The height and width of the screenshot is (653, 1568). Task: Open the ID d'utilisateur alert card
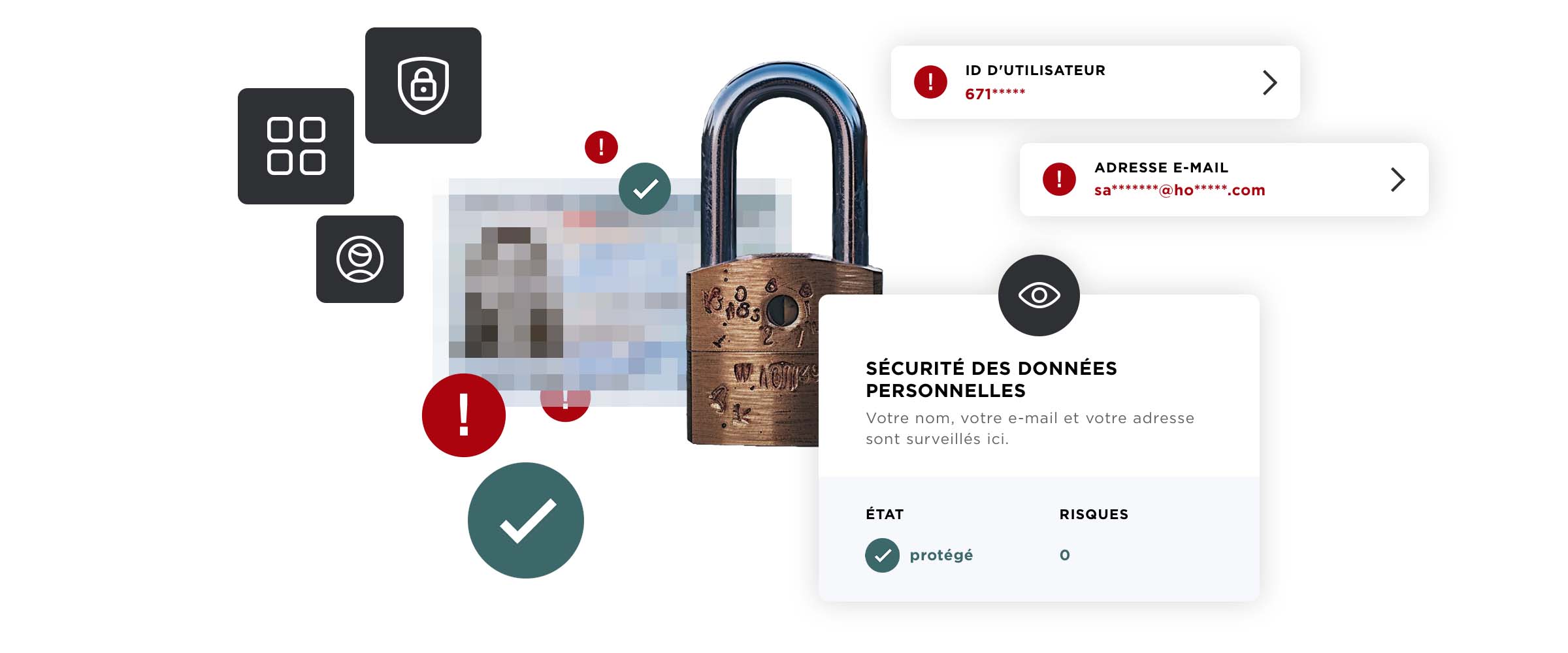coord(1096,82)
